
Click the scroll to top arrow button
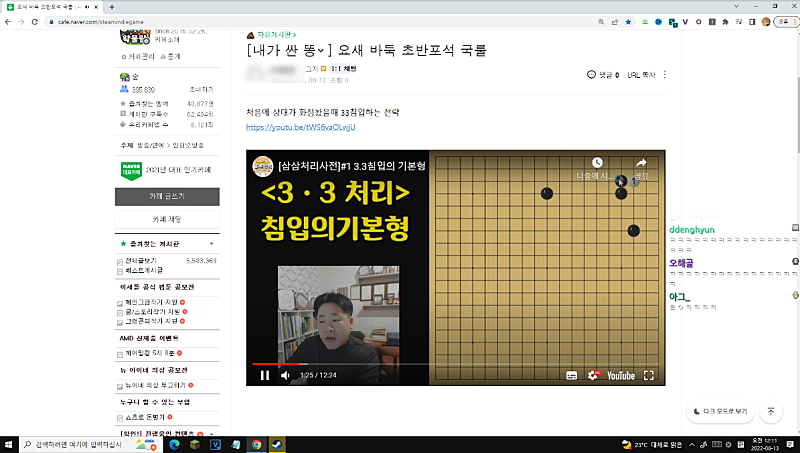(770, 411)
